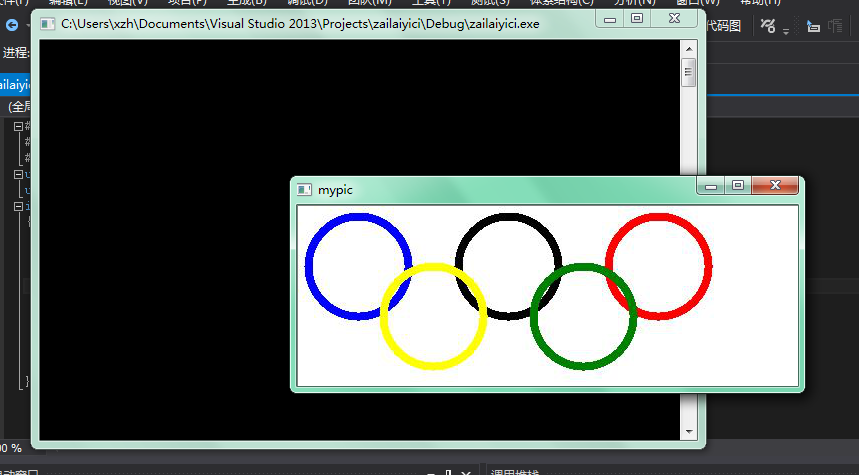Screen dimensions: 859x475
Task: Collapse the second code block outlining marker
Action: pyautogui.click(x=18, y=174)
